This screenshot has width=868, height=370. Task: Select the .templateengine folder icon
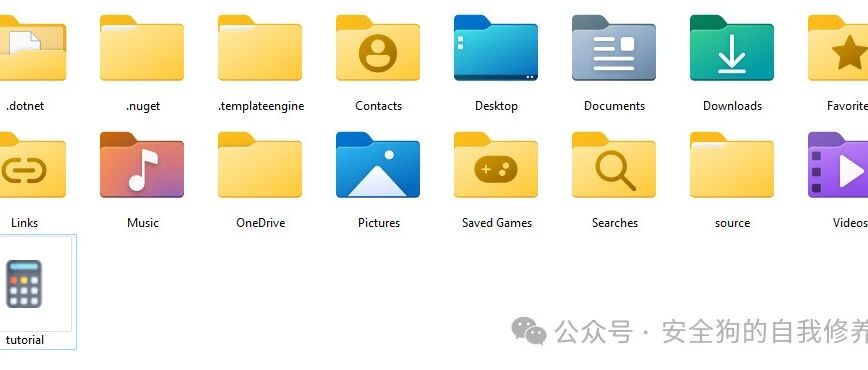tap(260, 48)
